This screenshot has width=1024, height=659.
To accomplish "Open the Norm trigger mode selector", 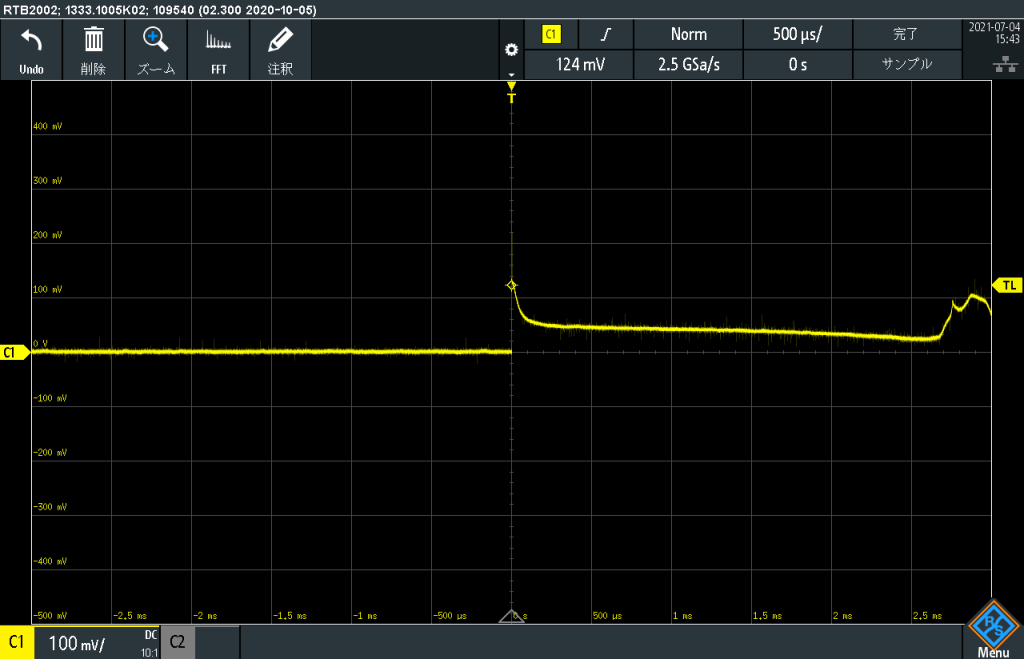I will [688, 34].
